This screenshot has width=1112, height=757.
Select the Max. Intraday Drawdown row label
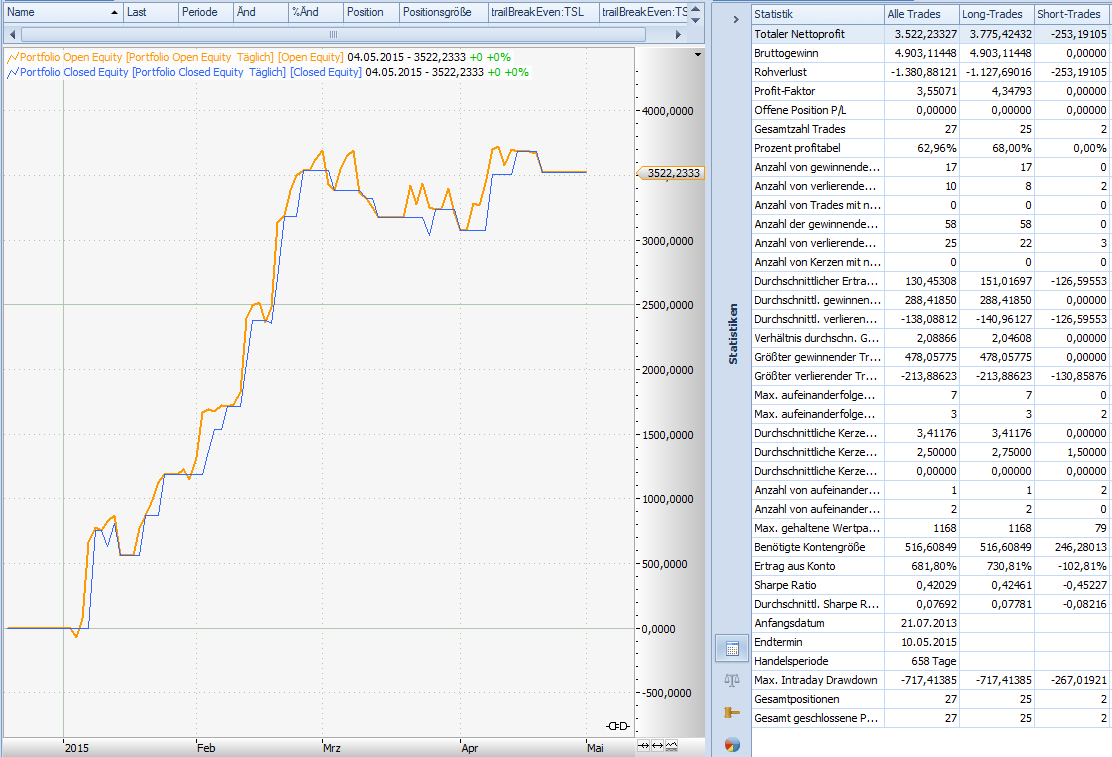[816, 680]
